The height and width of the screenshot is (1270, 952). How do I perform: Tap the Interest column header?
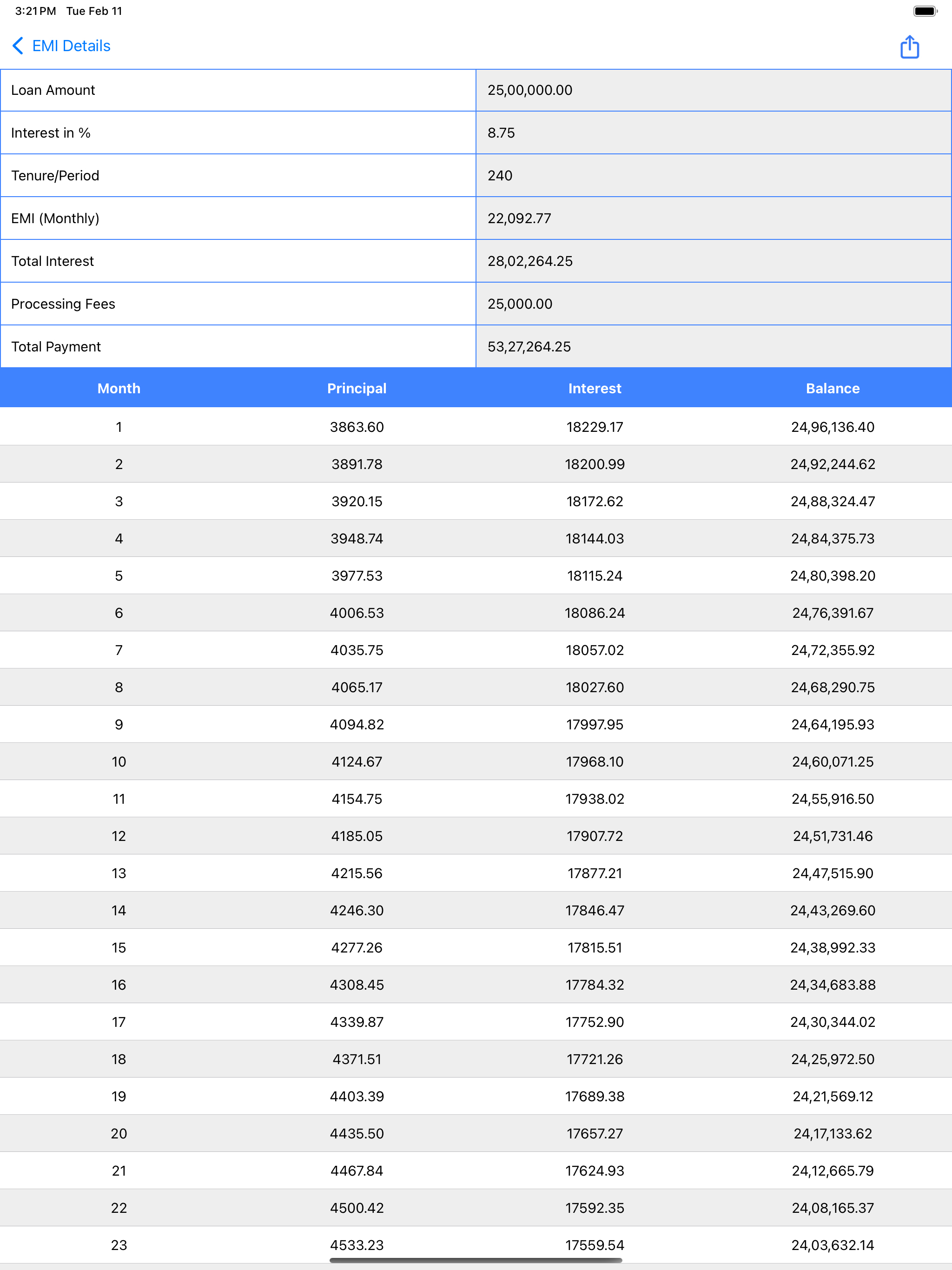(x=595, y=388)
